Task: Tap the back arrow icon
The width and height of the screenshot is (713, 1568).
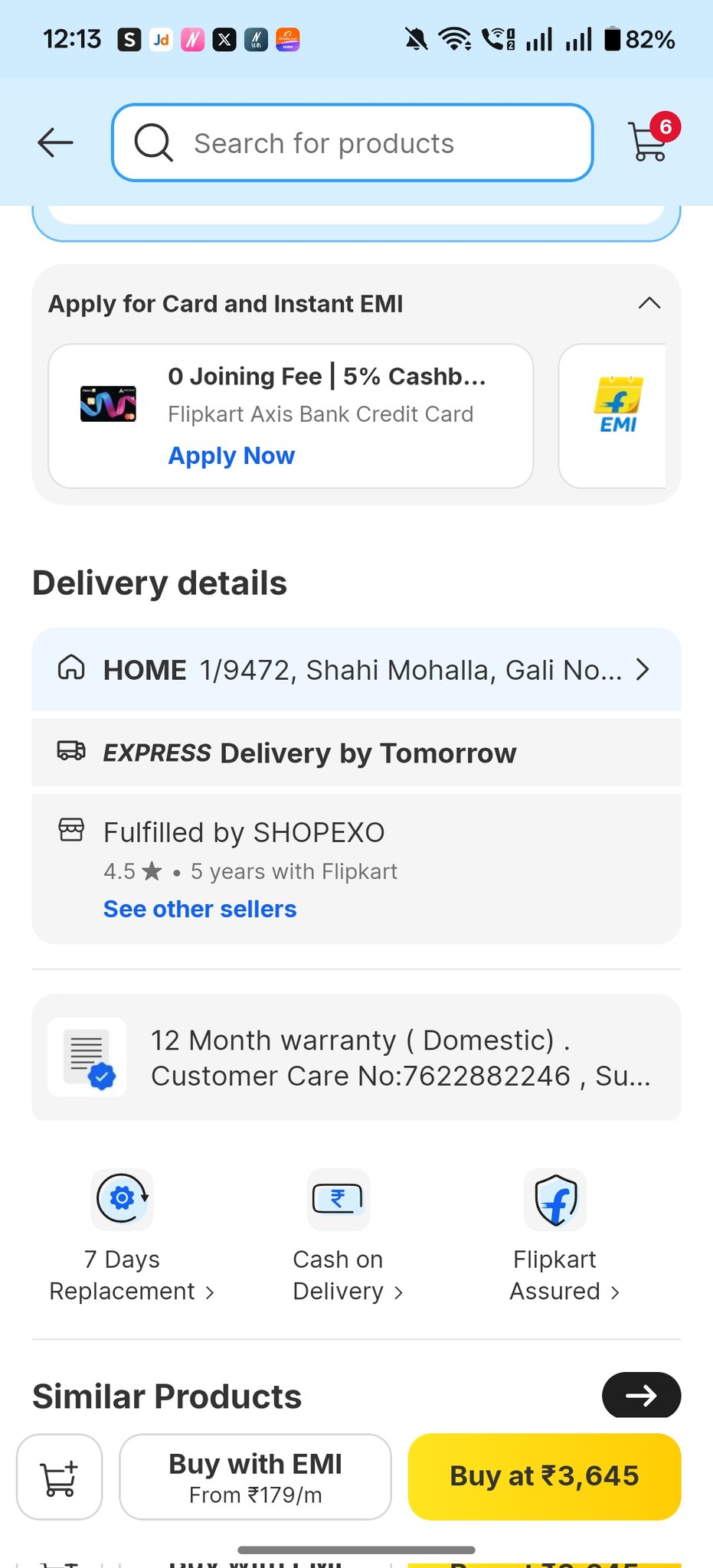Action: (56, 142)
